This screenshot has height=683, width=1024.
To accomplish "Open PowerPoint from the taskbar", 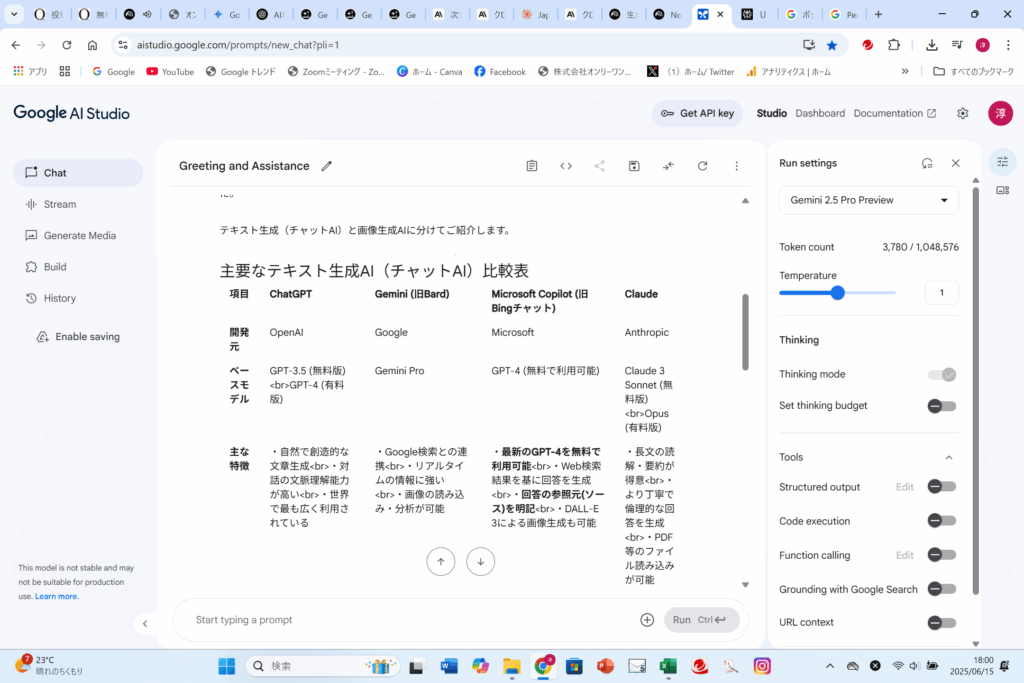I will click(x=605, y=666).
